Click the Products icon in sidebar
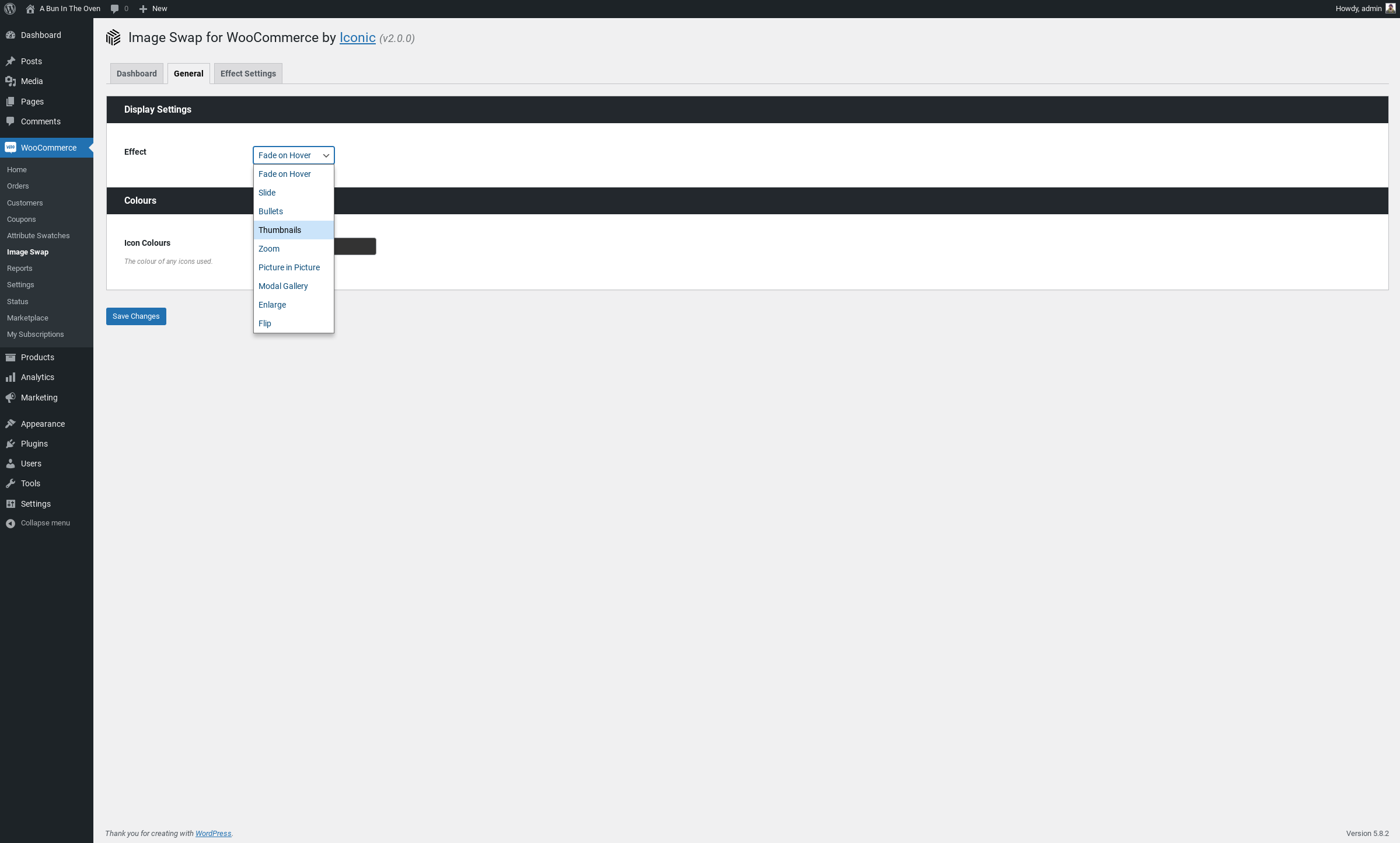The image size is (1400, 843). pyautogui.click(x=11, y=357)
